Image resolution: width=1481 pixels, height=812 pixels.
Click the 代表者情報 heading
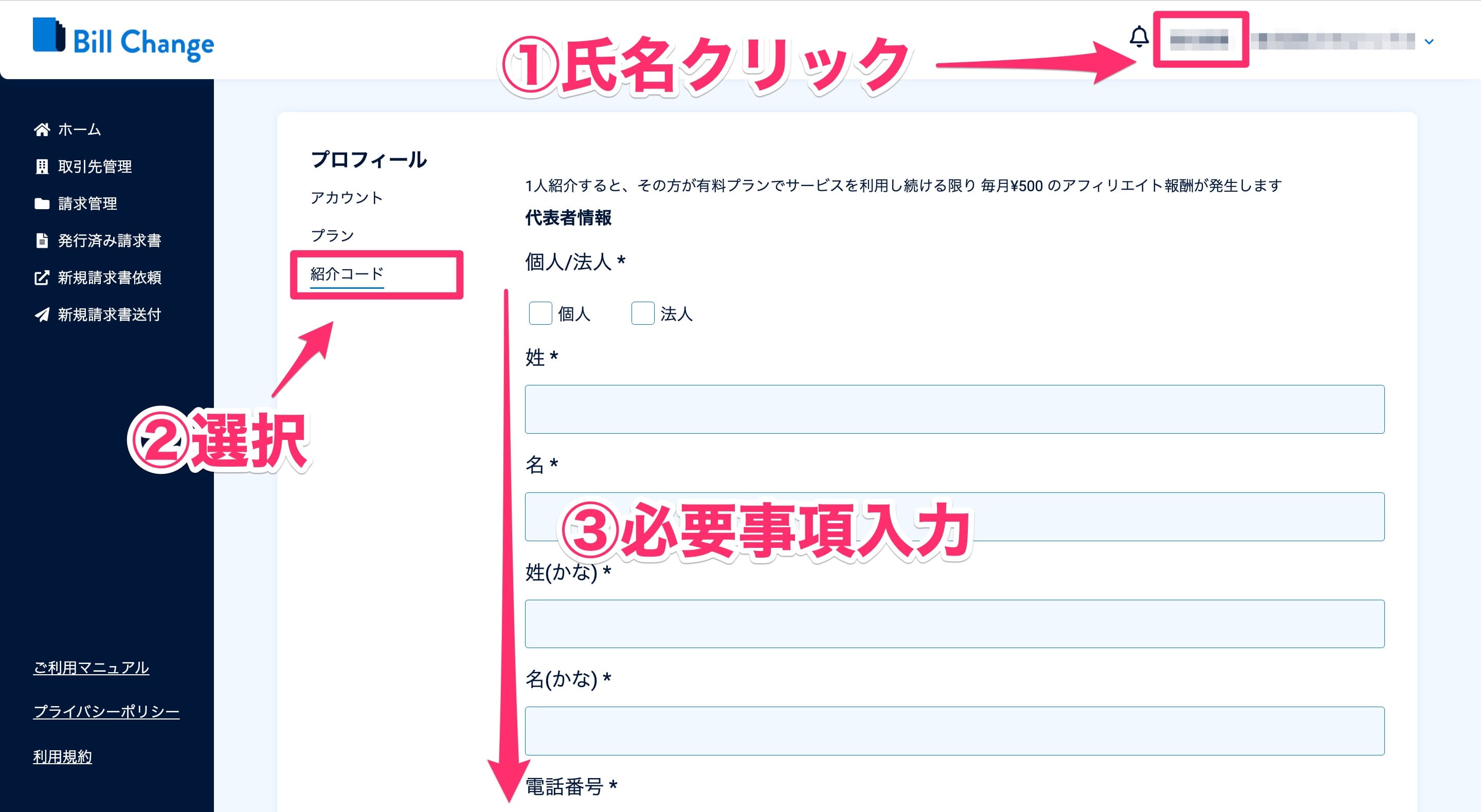pyautogui.click(x=568, y=218)
